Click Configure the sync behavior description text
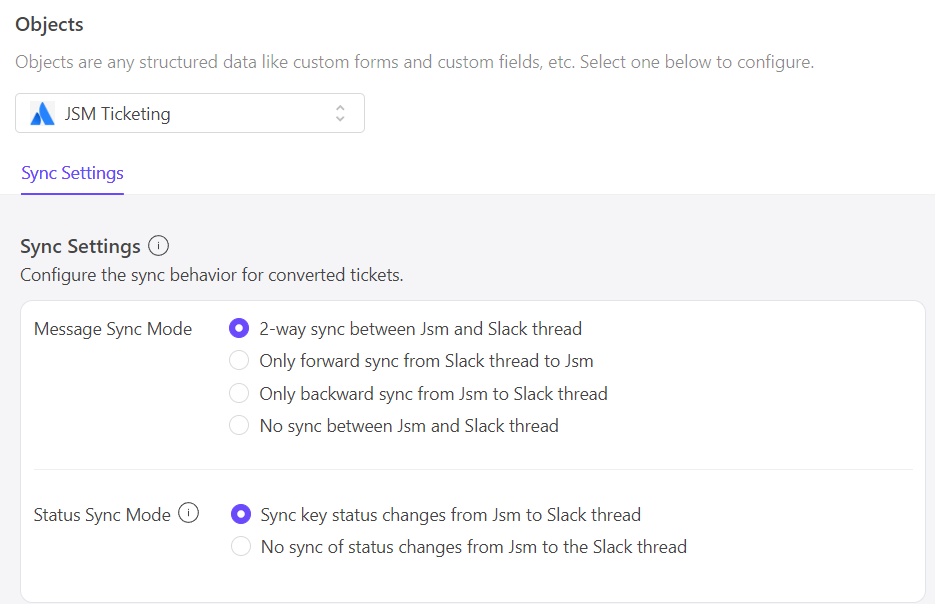 click(212, 275)
